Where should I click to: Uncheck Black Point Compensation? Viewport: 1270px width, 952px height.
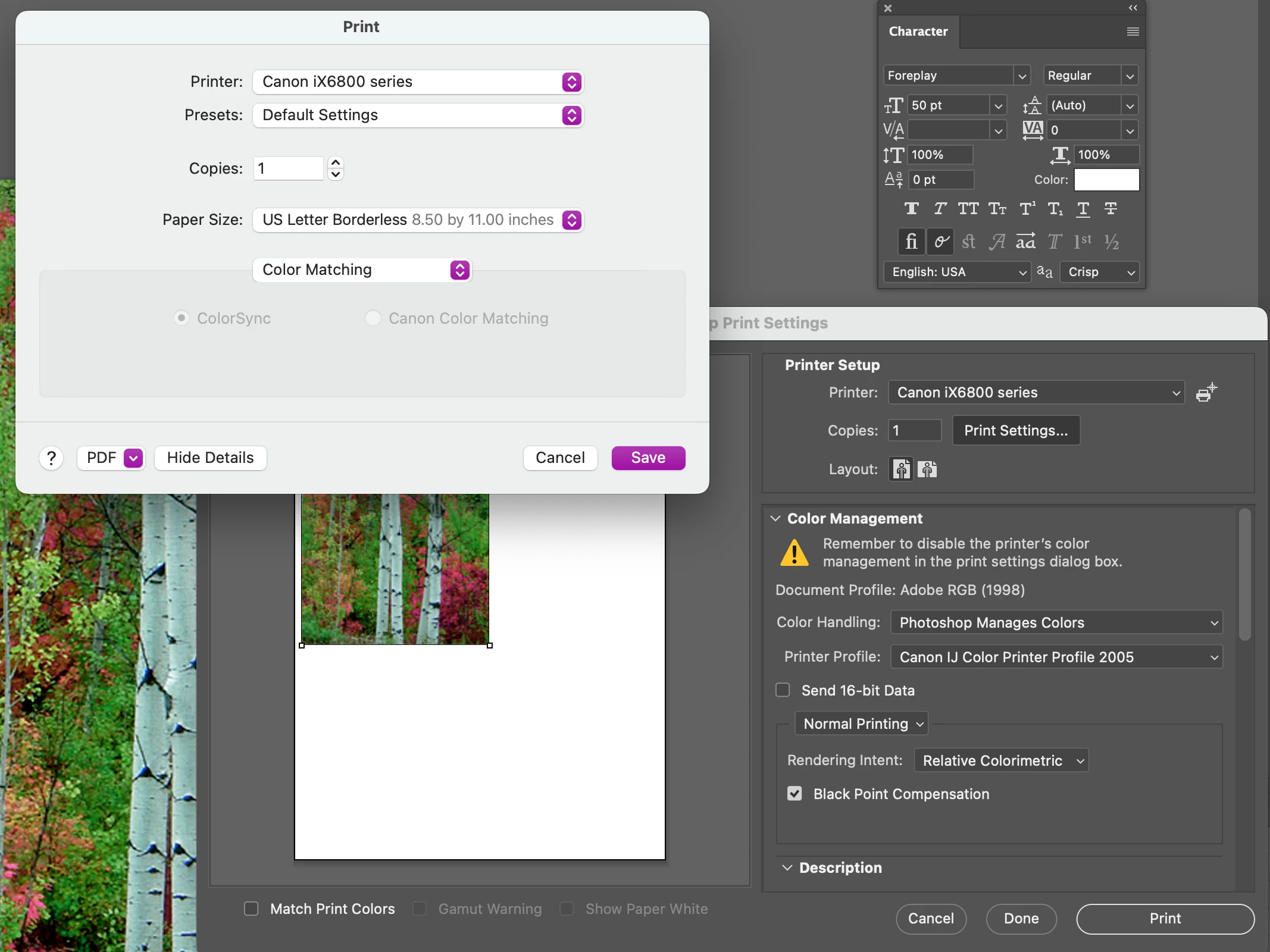(794, 794)
